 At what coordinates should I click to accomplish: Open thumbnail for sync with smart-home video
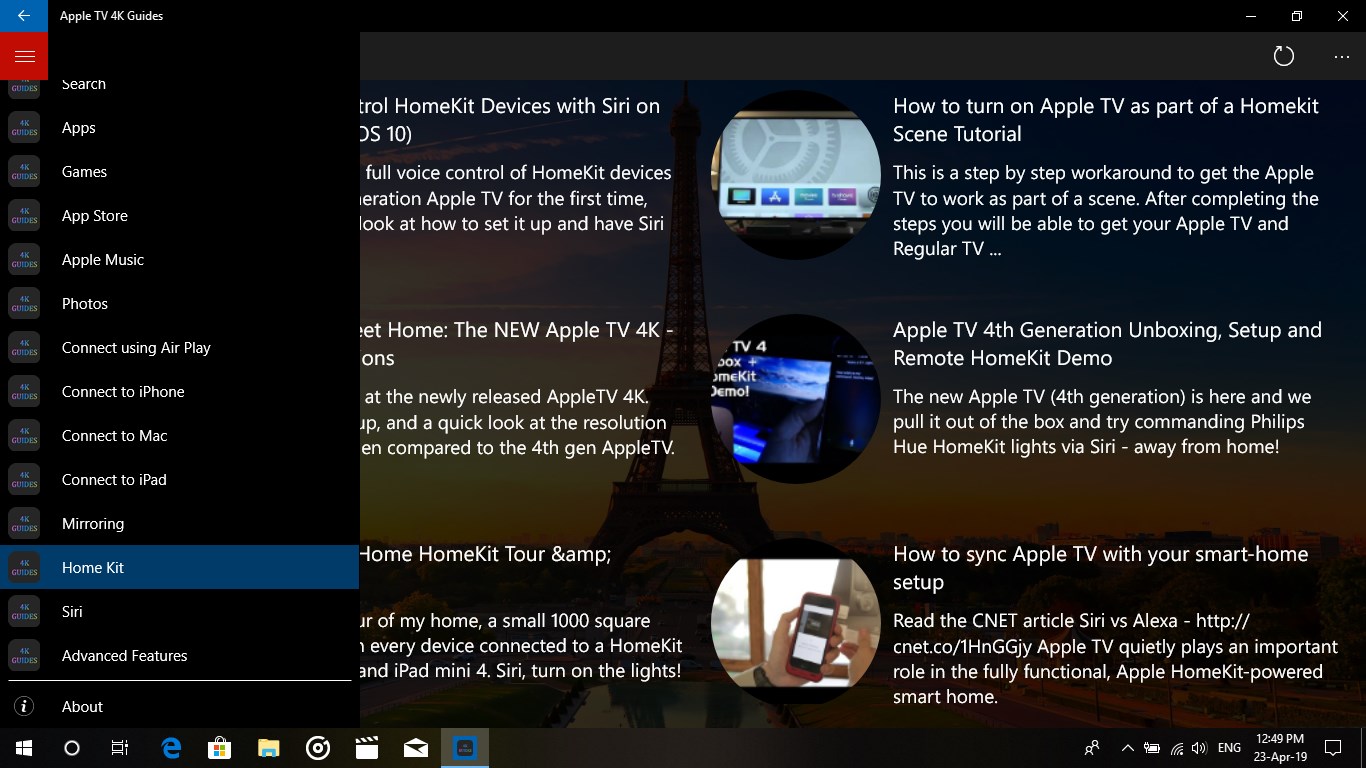pyautogui.click(x=796, y=623)
